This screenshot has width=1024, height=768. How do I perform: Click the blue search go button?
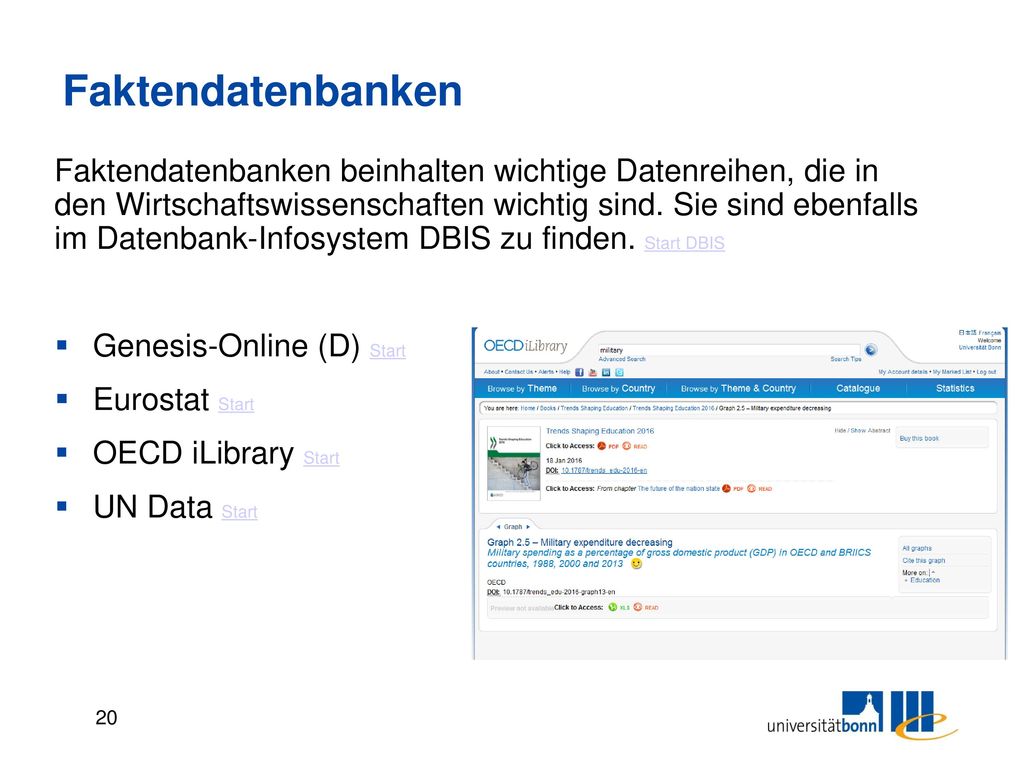[x=871, y=350]
